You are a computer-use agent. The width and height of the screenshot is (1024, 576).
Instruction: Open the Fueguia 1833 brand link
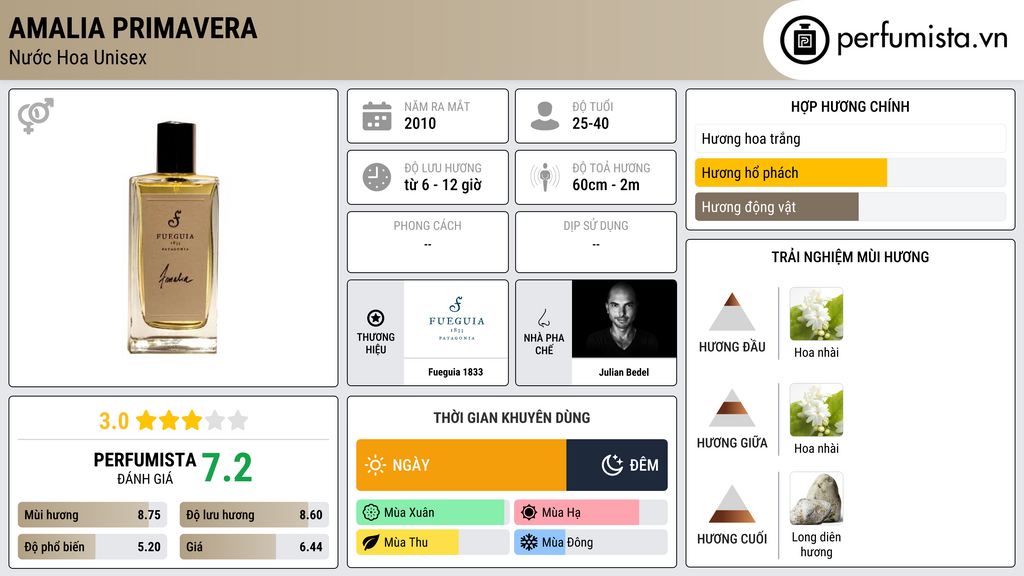(x=456, y=372)
